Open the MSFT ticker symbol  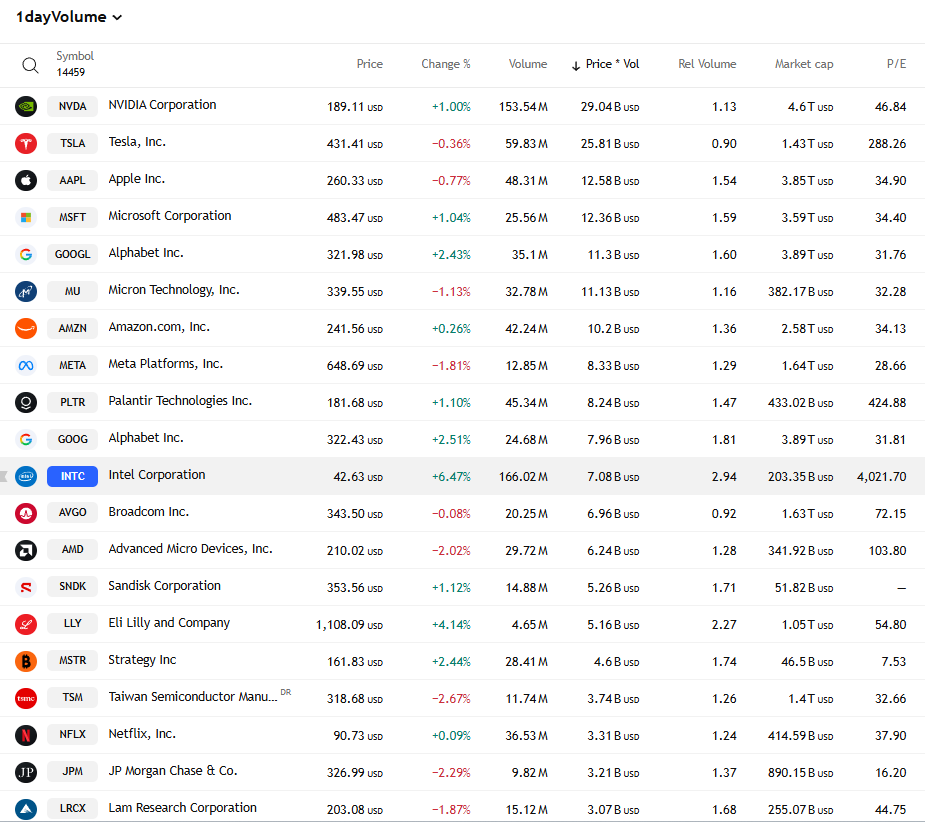[73, 217]
